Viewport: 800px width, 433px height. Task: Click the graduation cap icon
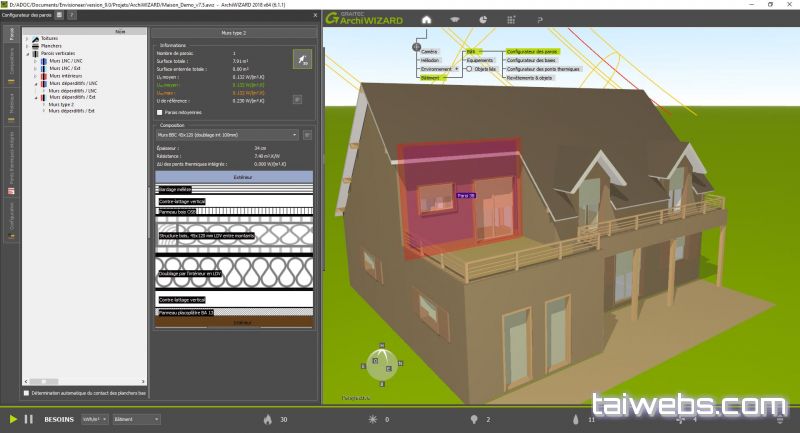(456, 19)
